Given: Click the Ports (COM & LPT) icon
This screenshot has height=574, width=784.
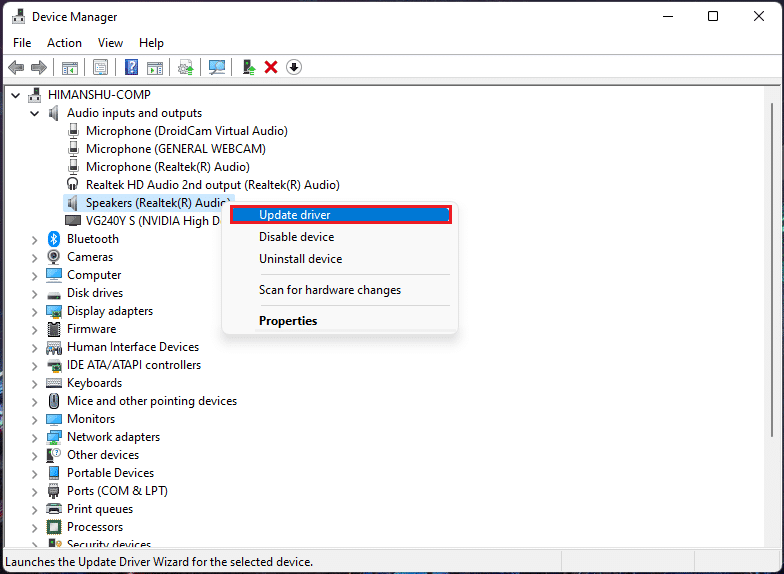Looking at the screenshot, I should pyautogui.click(x=54, y=491).
